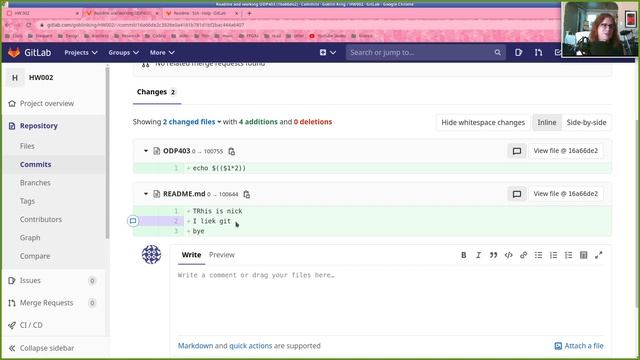This screenshot has width=640, height=360.
Task: Select the Preview tab
Action: pyautogui.click(x=222, y=255)
